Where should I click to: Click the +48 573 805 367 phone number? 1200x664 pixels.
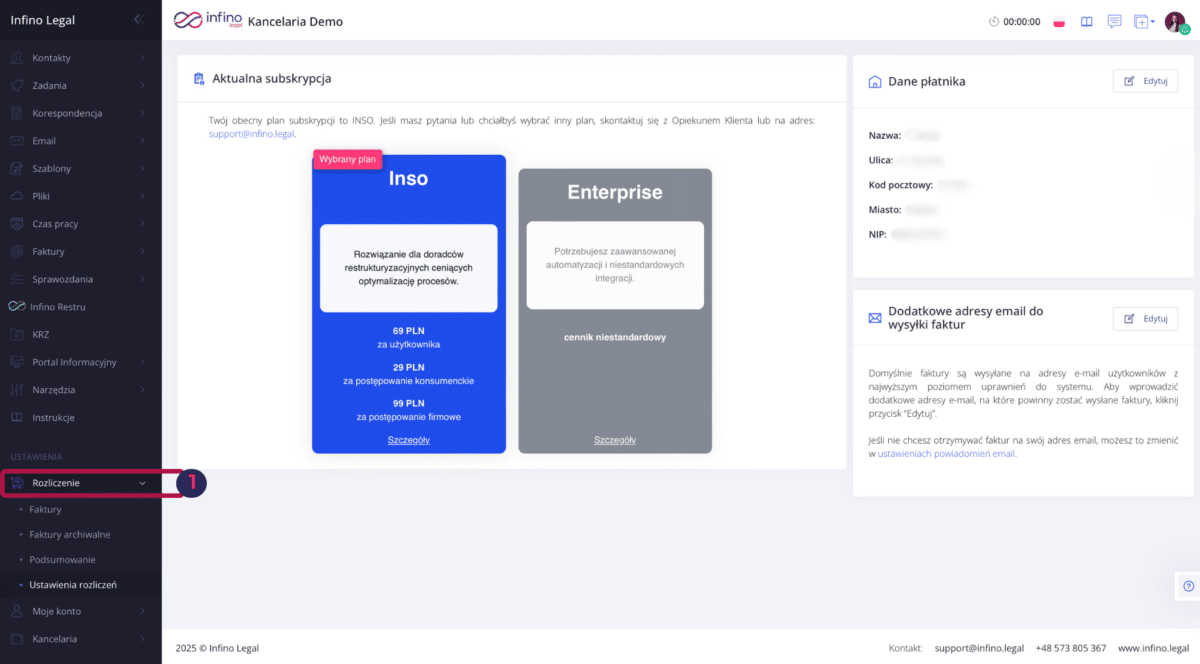point(1070,648)
